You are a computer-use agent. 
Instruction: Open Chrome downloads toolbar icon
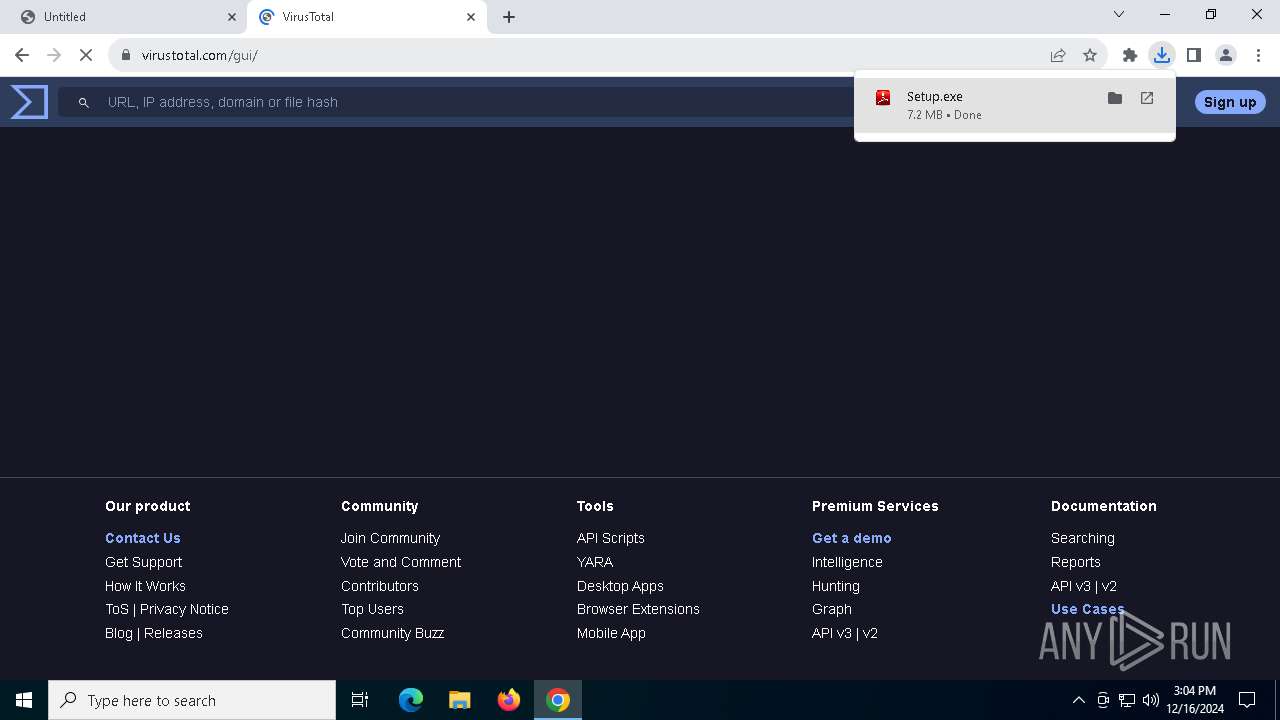coord(1162,55)
